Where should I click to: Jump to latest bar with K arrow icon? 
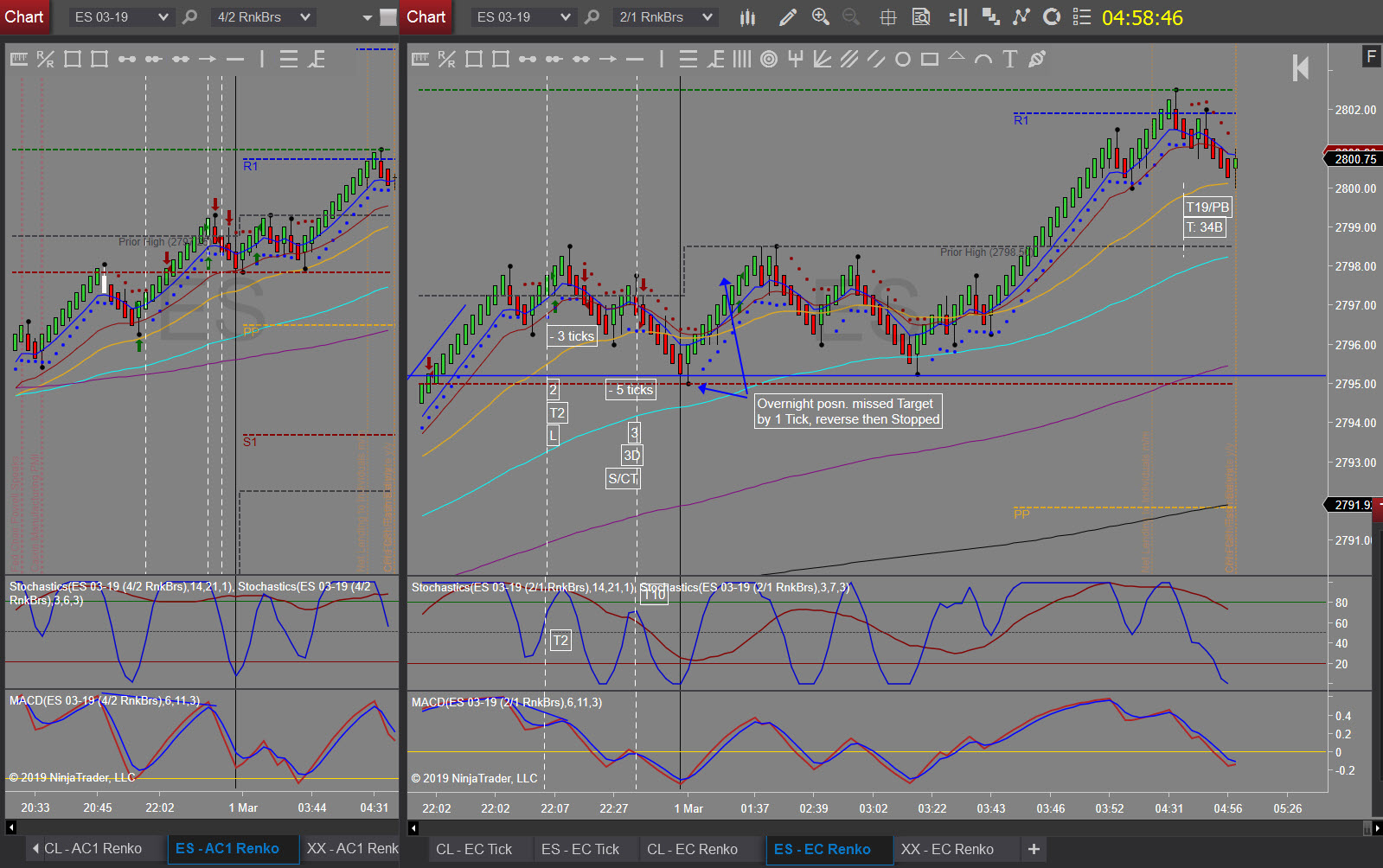[x=1301, y=67]
